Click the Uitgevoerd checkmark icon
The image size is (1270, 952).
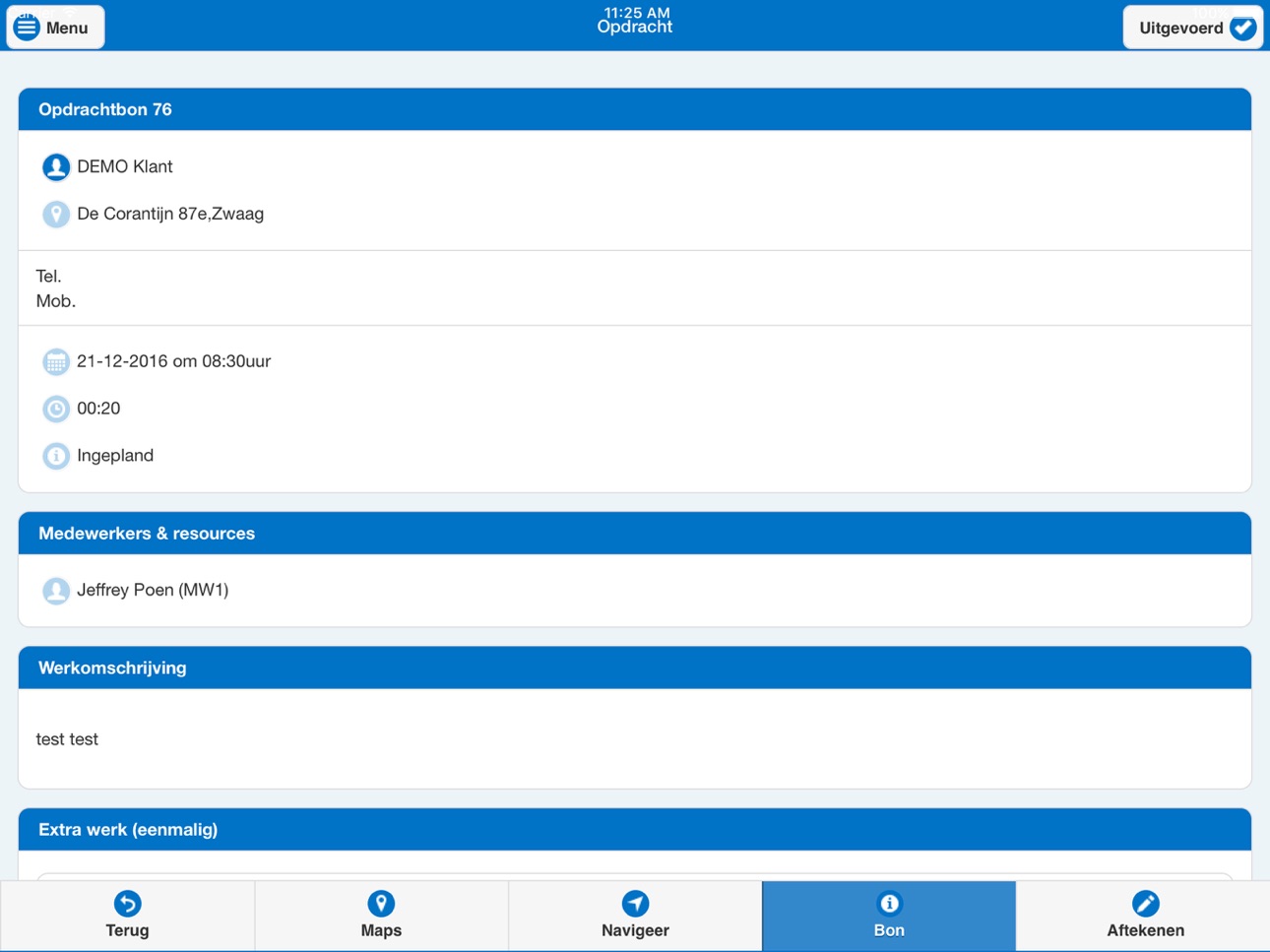(x=1242, y=28)
